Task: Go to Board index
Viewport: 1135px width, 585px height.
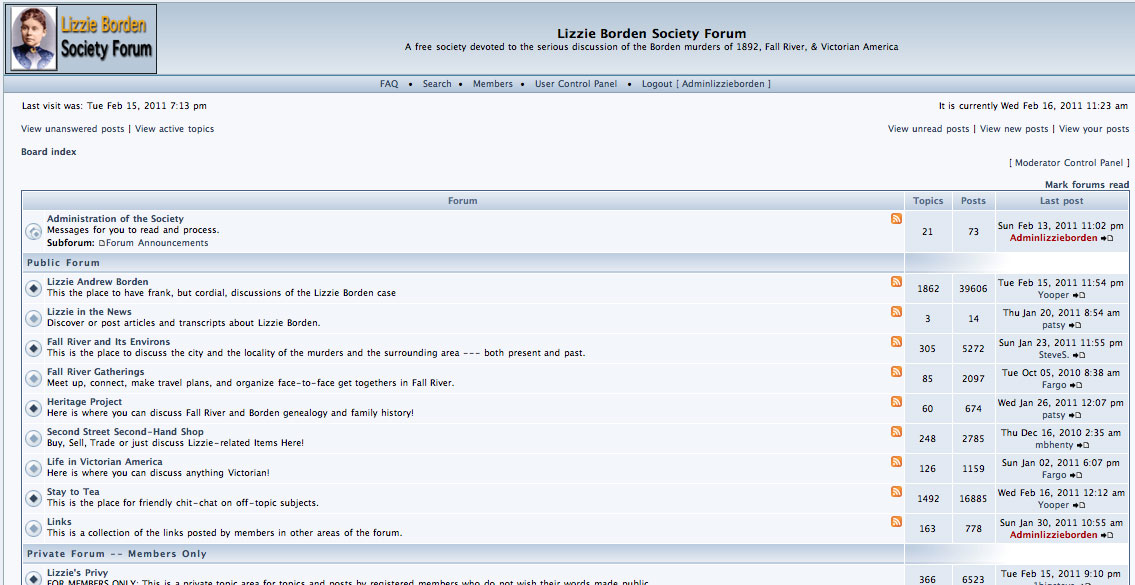Action: click(x=48, y=152)
